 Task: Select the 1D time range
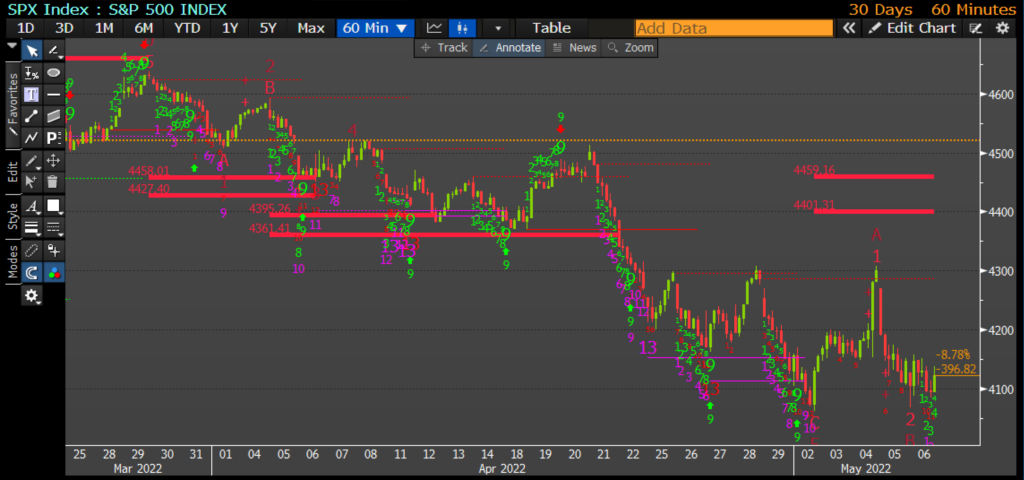tap(26, 28)
